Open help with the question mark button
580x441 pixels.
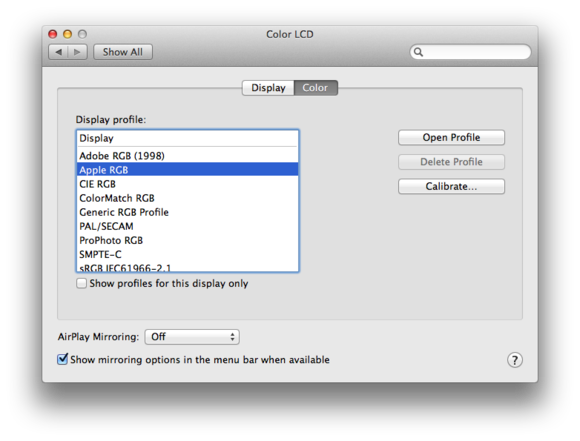515,360
